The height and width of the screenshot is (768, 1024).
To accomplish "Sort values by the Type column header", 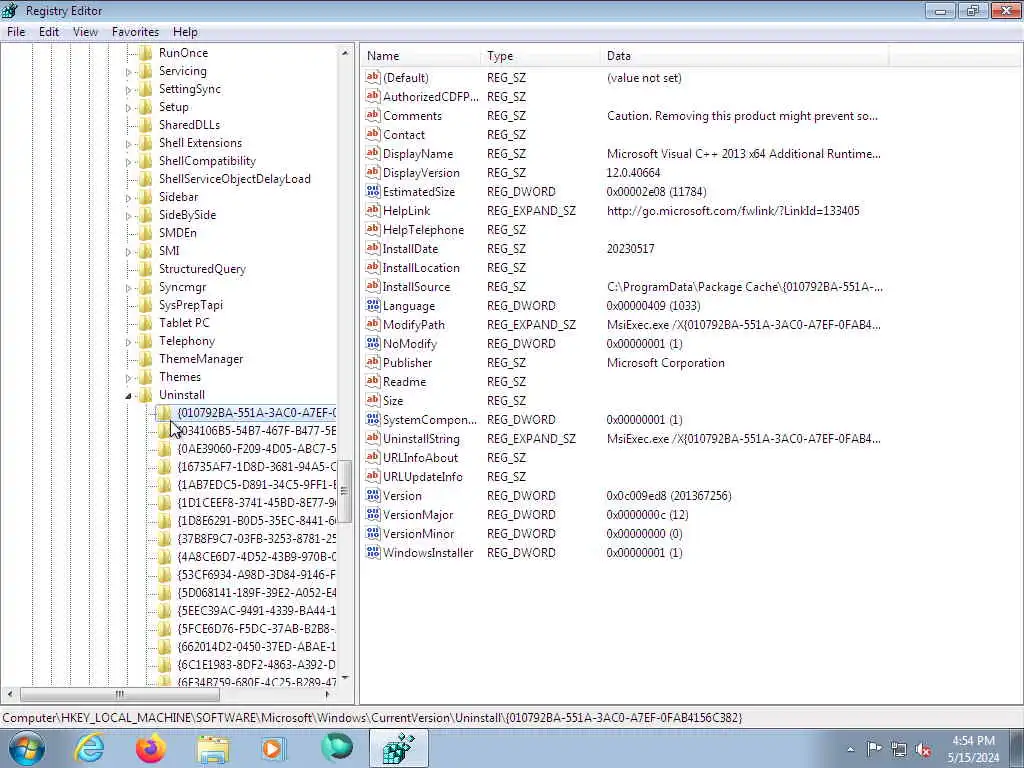I will click(541, 56).
